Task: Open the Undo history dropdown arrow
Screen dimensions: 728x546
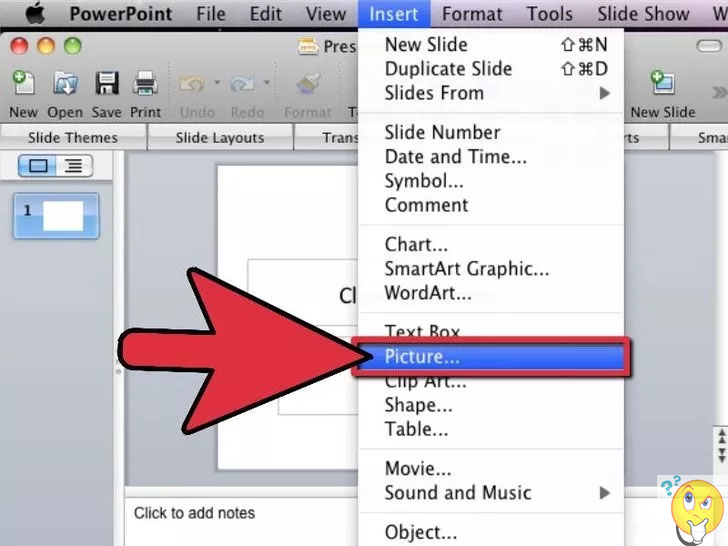Action: pos(217,83)
